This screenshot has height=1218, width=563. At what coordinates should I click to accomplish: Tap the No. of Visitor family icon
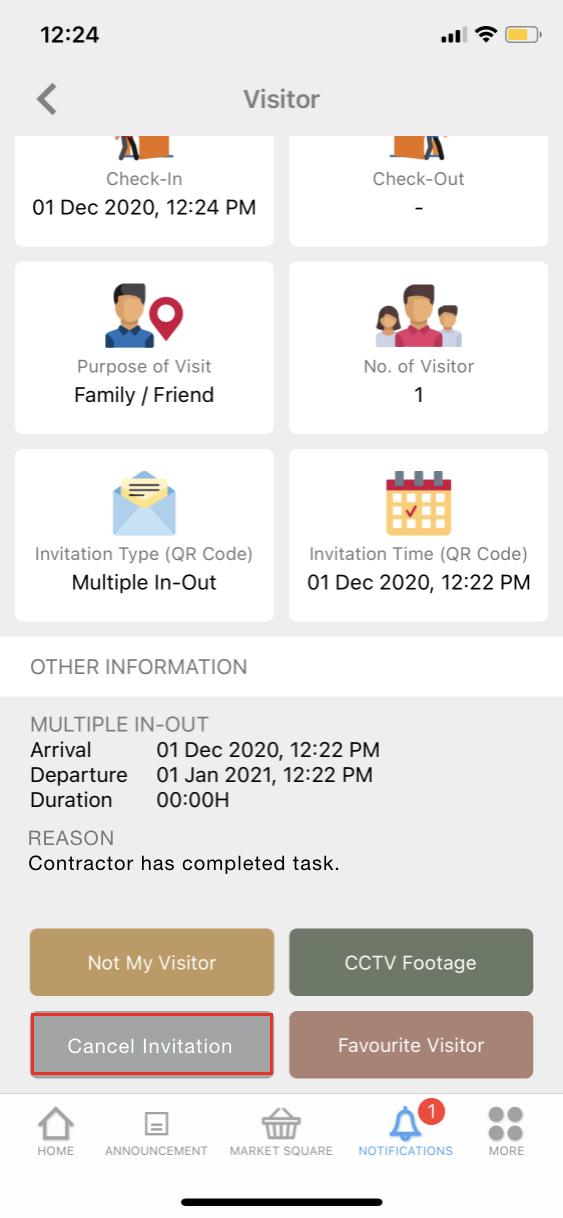[x=418, y=316]
